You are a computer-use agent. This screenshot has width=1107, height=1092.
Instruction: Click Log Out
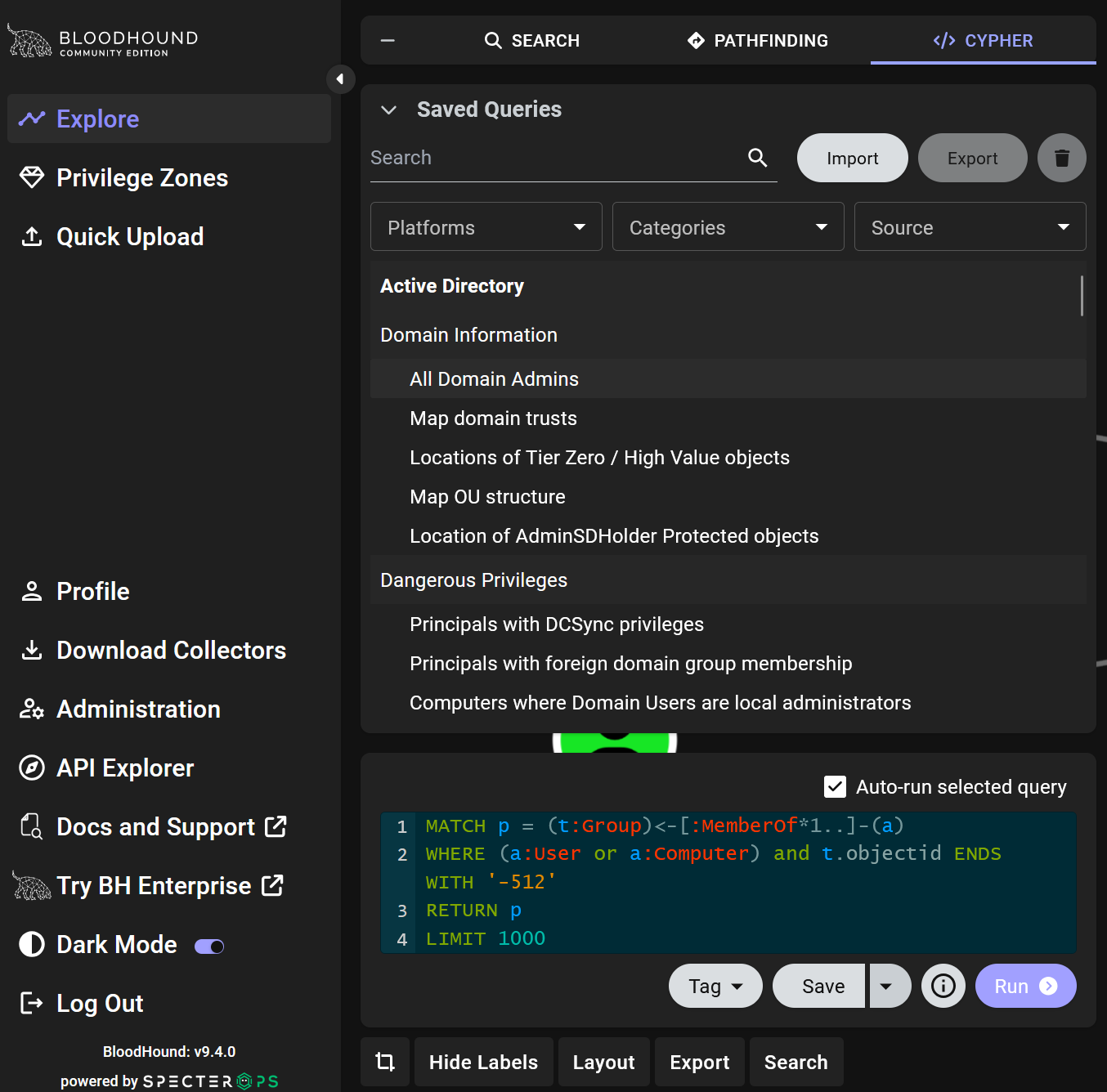click(169, 1003)
